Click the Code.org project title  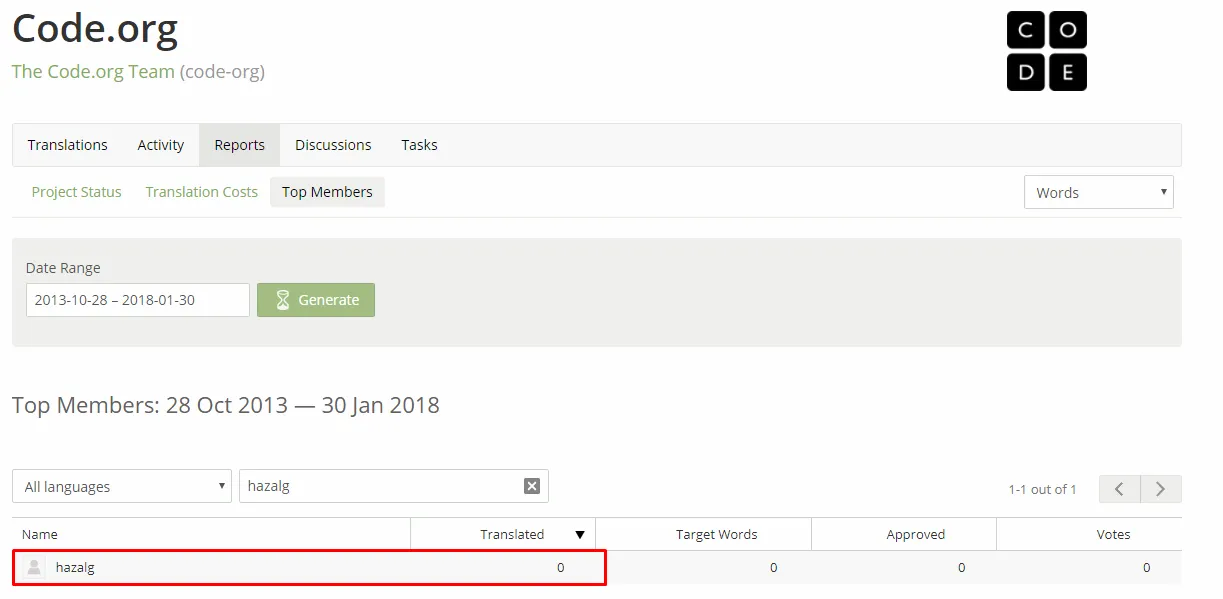[x=95, y=28]
